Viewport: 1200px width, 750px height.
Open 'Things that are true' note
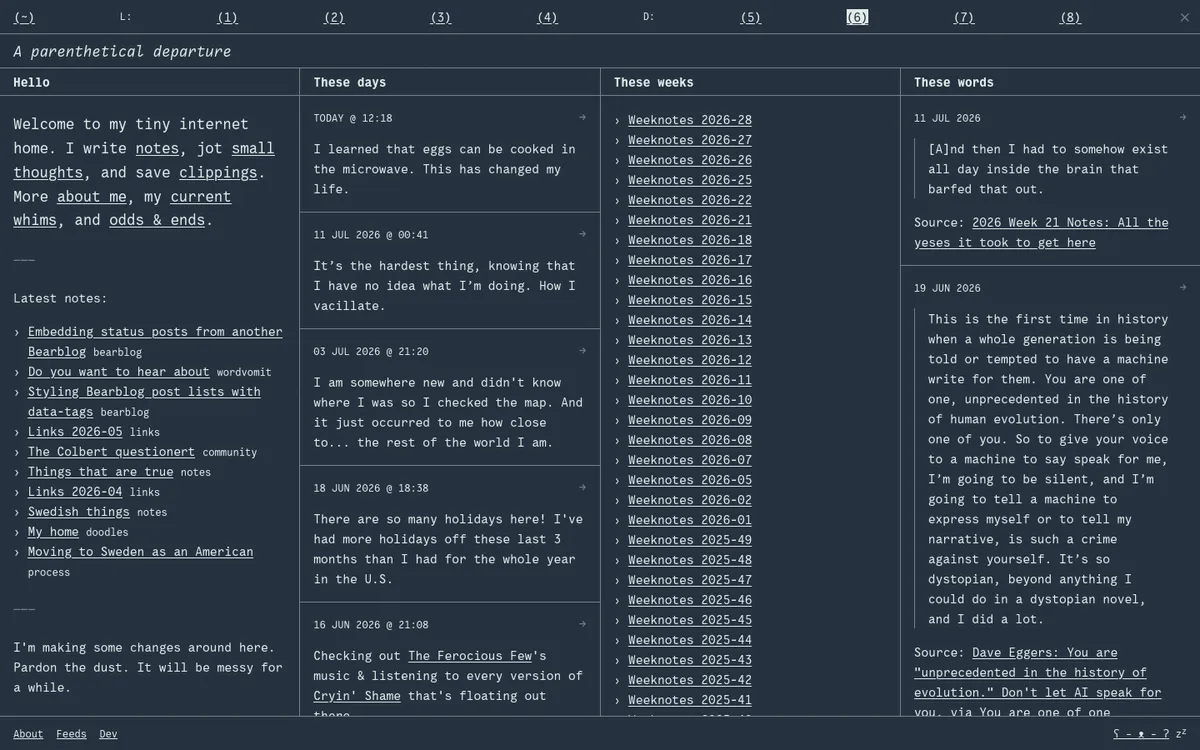click(100, 471)
